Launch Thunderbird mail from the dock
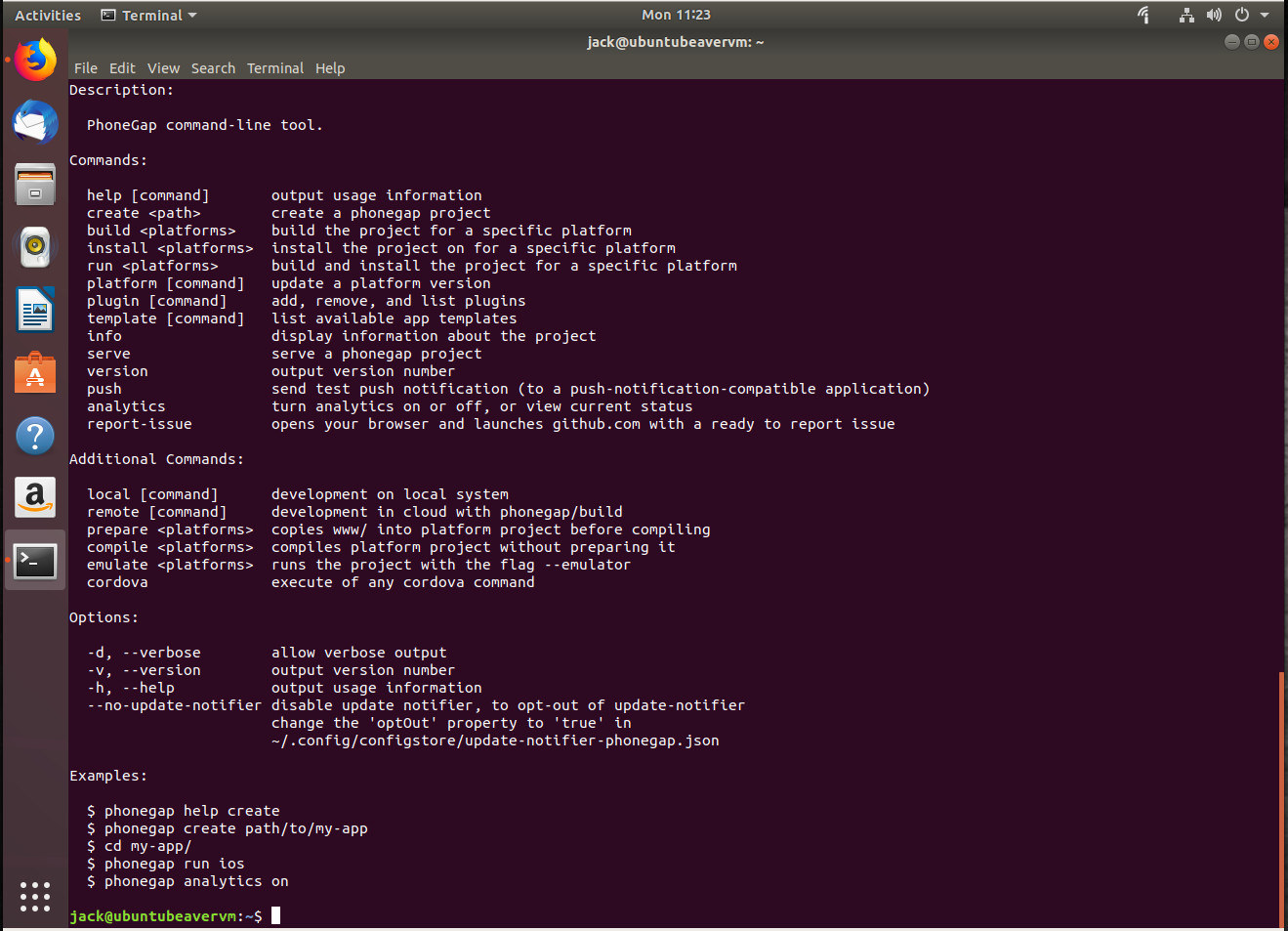 pos(35,123)
